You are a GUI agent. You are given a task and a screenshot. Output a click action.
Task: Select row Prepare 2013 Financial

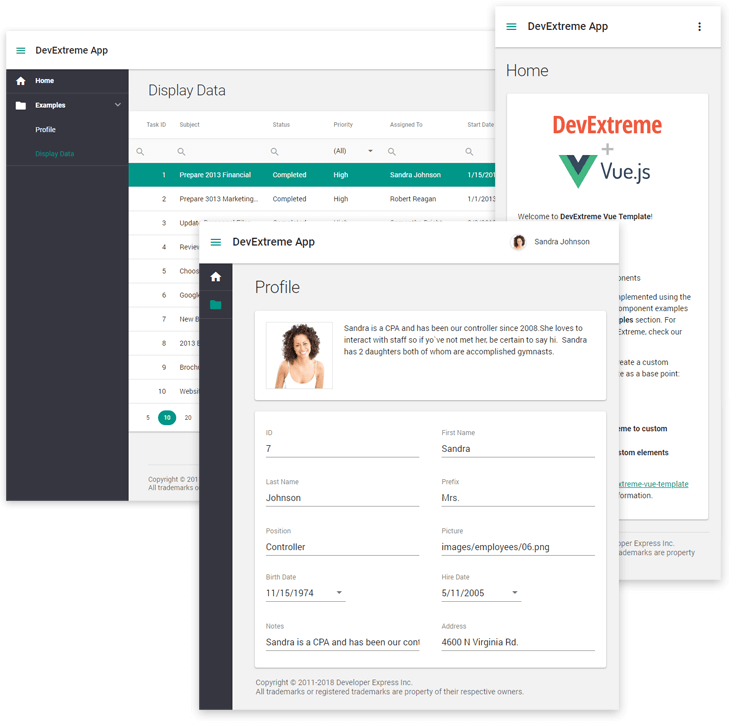click(x=311, y=175)
